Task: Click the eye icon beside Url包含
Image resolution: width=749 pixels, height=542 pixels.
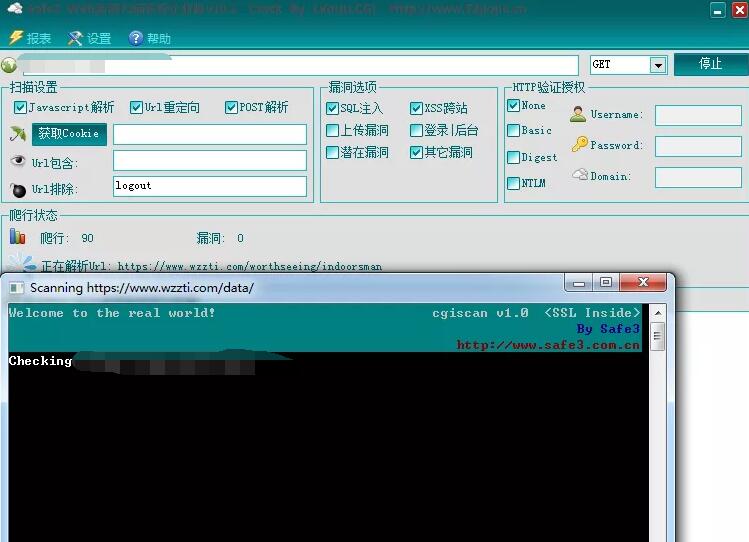Action: (x=18, y=160)
